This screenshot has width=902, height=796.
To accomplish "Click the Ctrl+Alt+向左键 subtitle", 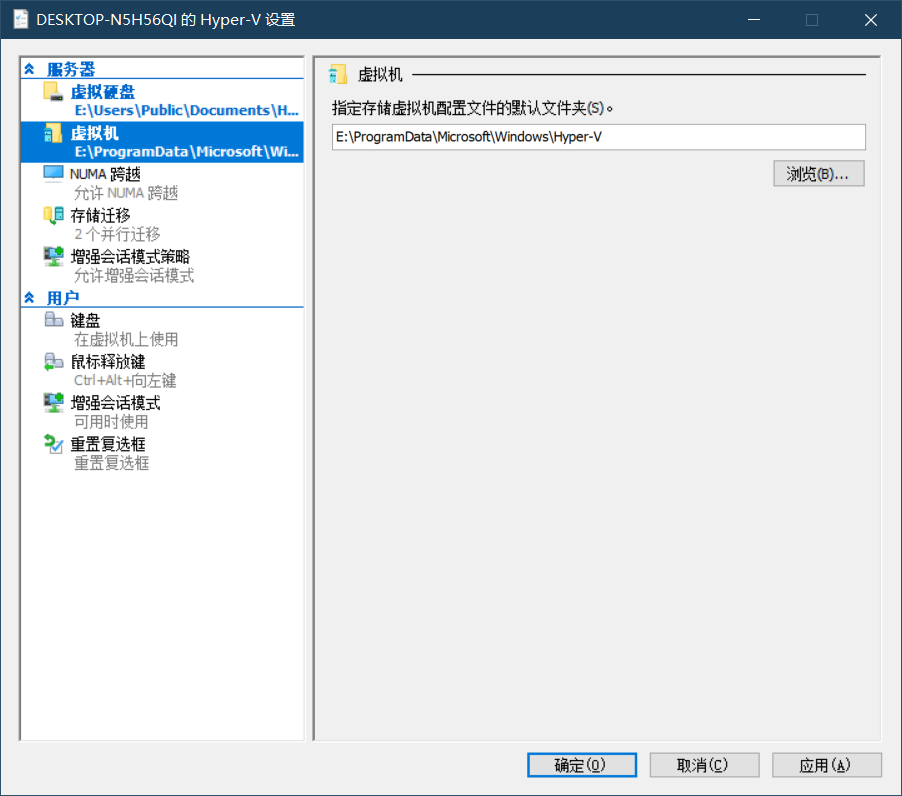I will (x=125, y=381).
